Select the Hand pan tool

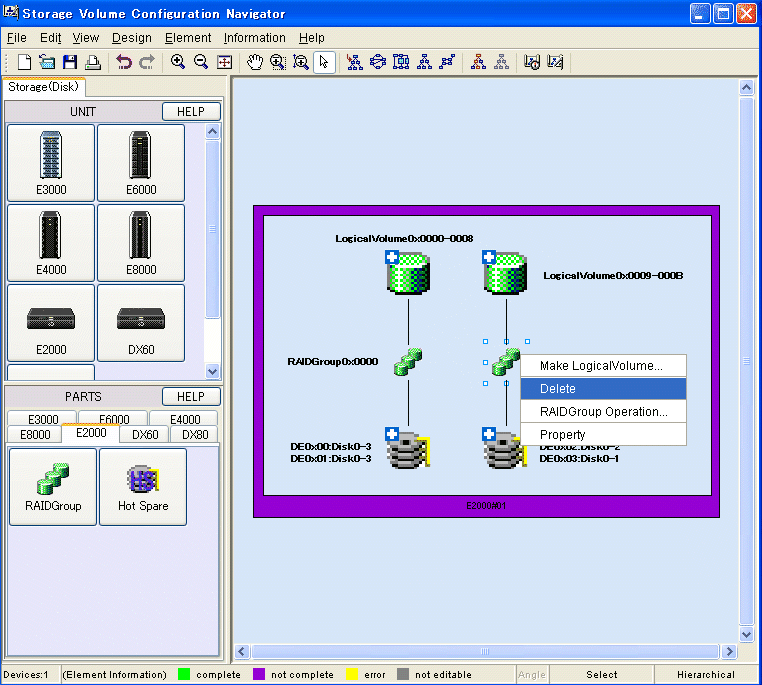coord(255,62)
